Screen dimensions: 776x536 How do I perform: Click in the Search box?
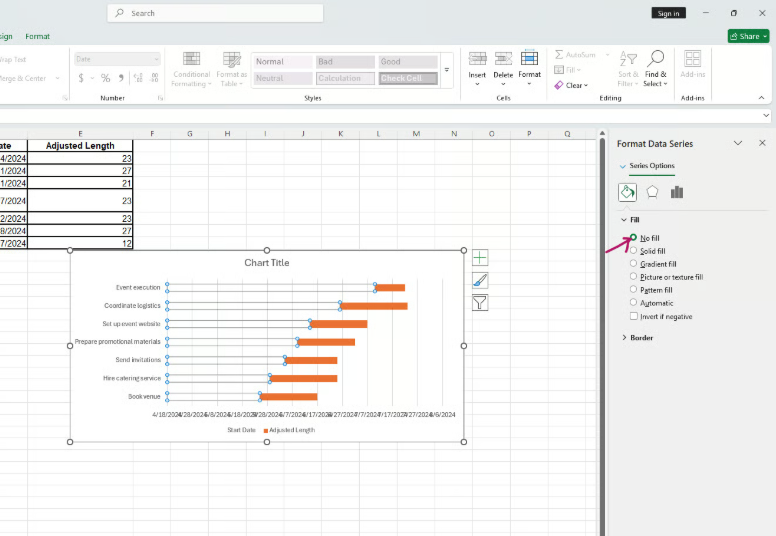pos(215,13)
